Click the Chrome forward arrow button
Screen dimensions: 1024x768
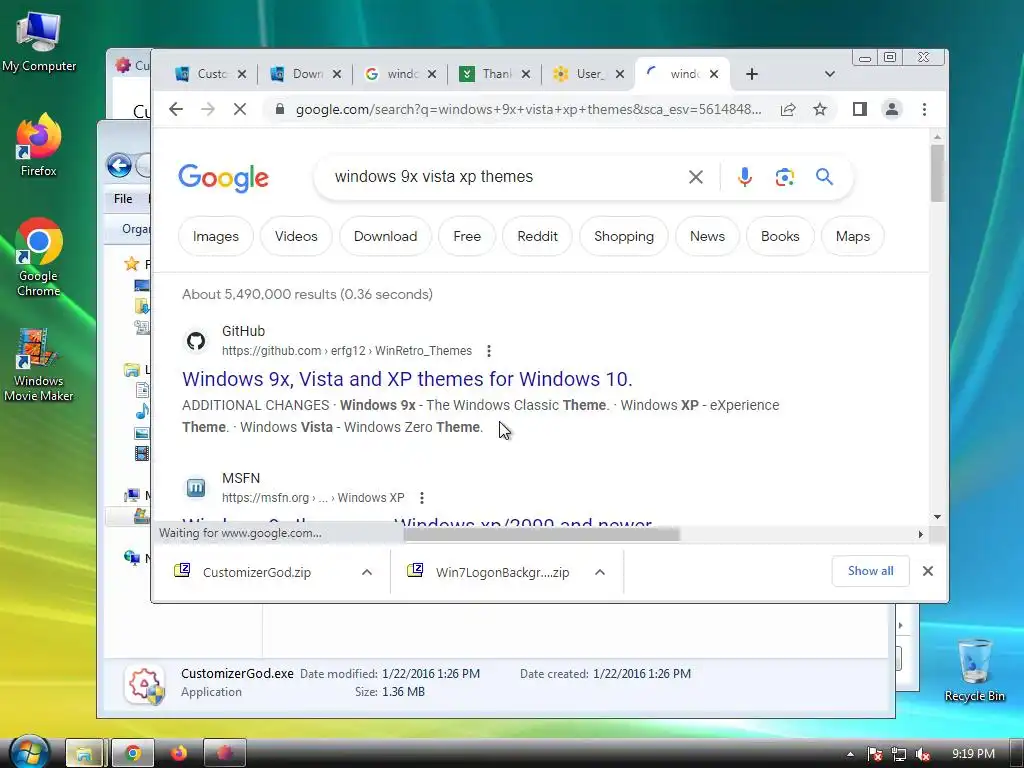[208, 109]
